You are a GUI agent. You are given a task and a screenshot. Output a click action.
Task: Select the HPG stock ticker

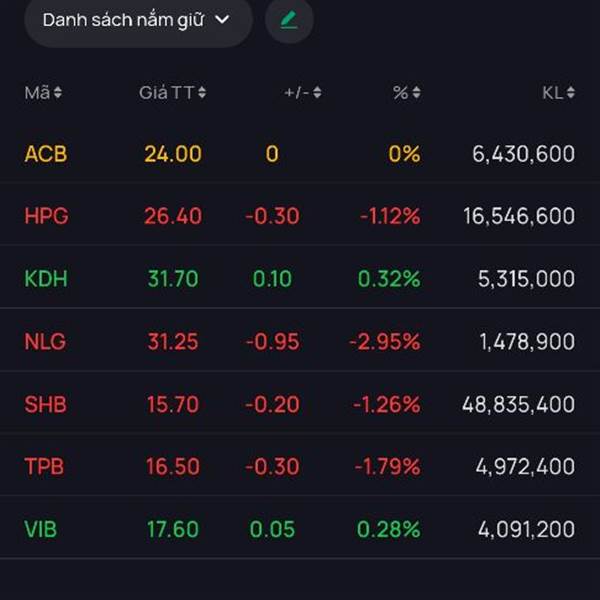click(x=46, y=216)
